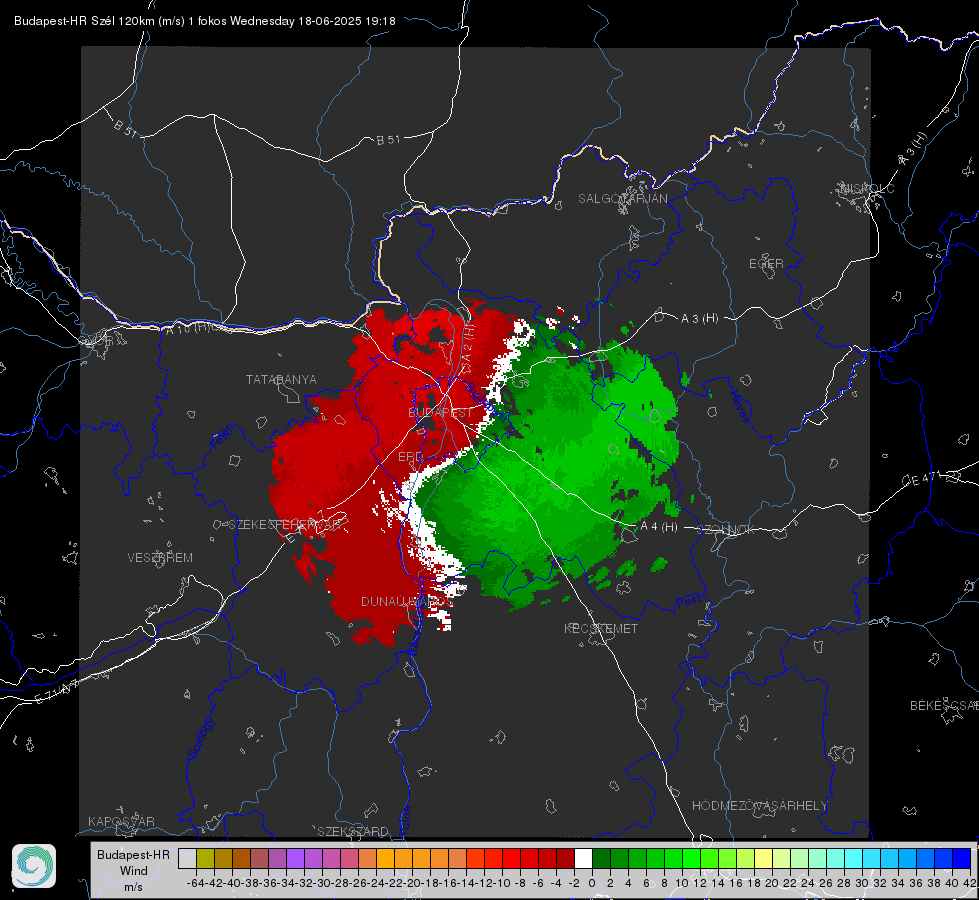Click the TATABÁNYA city label

pos(281,379)
